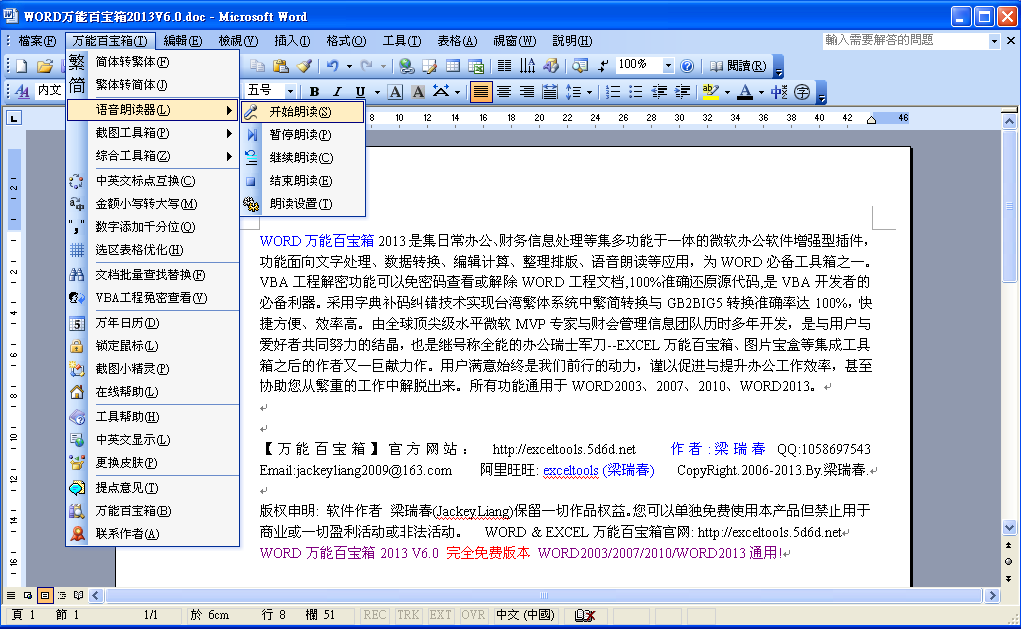Click the Character Shading icon
Viewport: 1021px width, 629px height.
pos(418,92)
